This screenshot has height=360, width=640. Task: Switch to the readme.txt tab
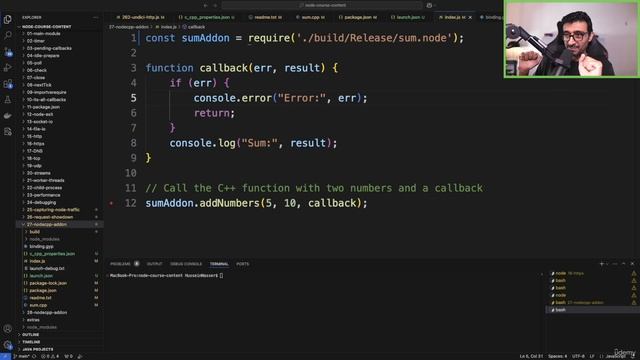[x=265, y=17]
